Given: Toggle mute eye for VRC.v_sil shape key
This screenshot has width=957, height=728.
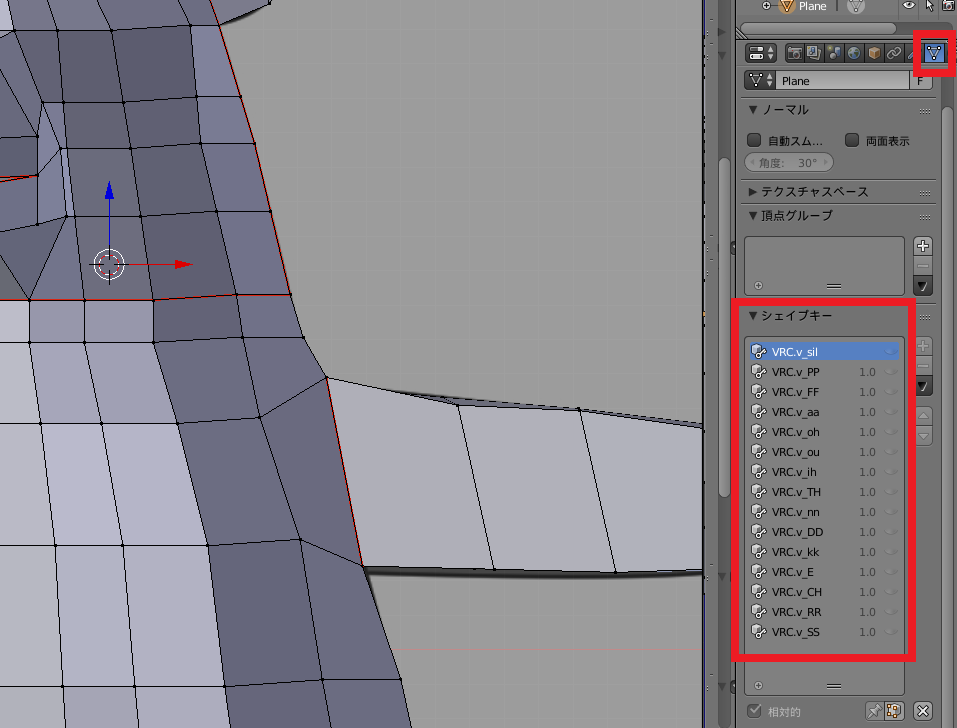Looking at the screenshot, I should click(x=891, y=351).
